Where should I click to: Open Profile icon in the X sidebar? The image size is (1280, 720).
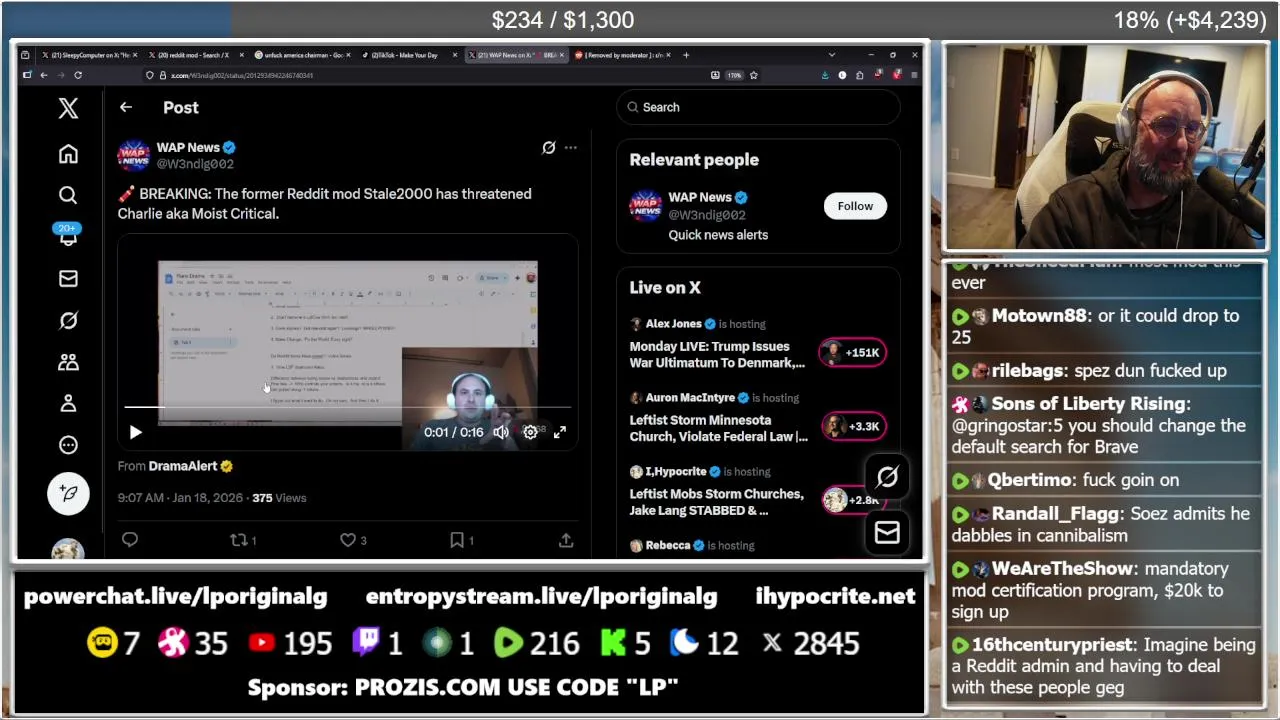pos(68,403)
